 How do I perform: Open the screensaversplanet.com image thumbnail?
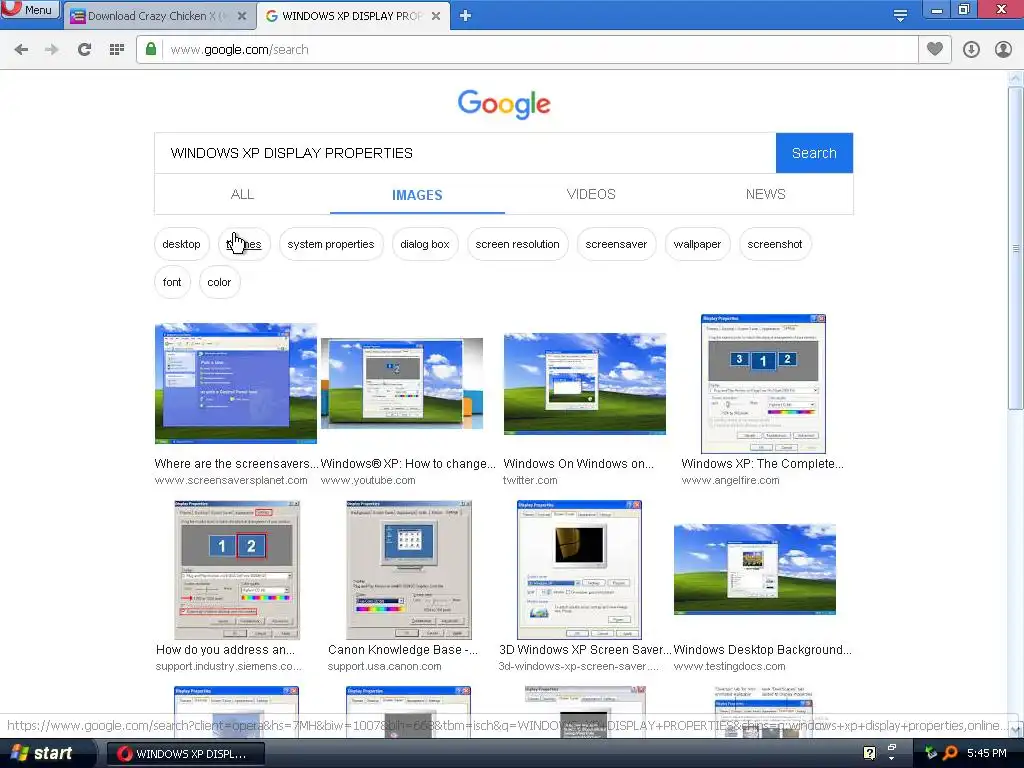coord(236,383)
